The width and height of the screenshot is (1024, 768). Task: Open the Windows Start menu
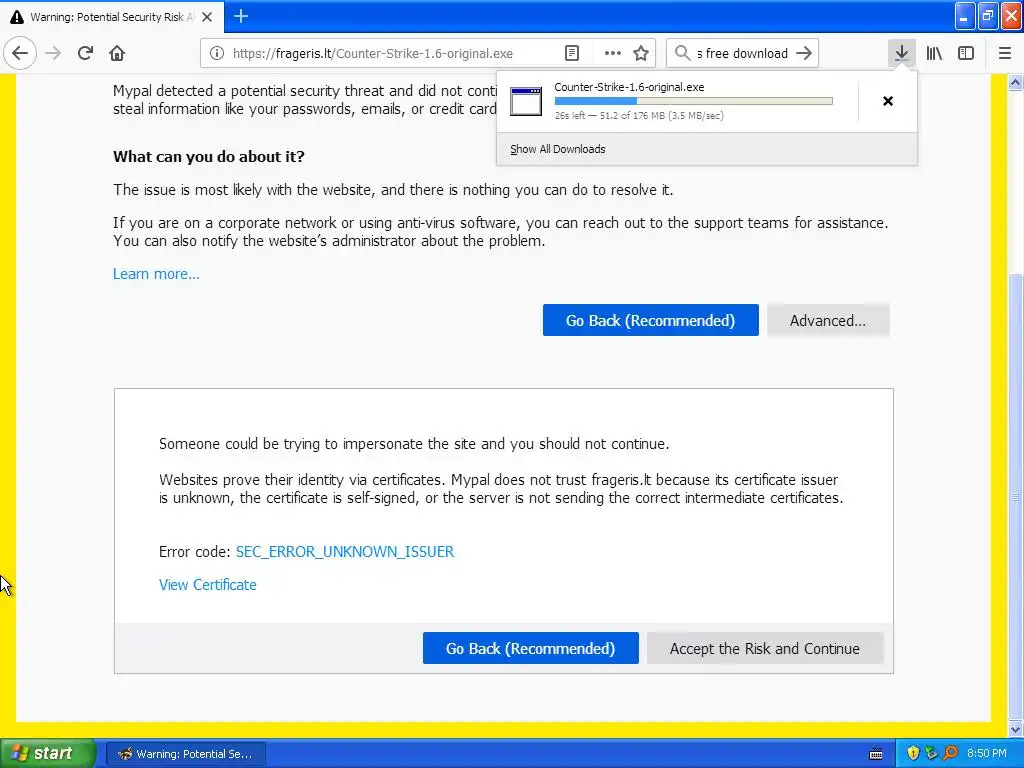(x=47, y=753)
